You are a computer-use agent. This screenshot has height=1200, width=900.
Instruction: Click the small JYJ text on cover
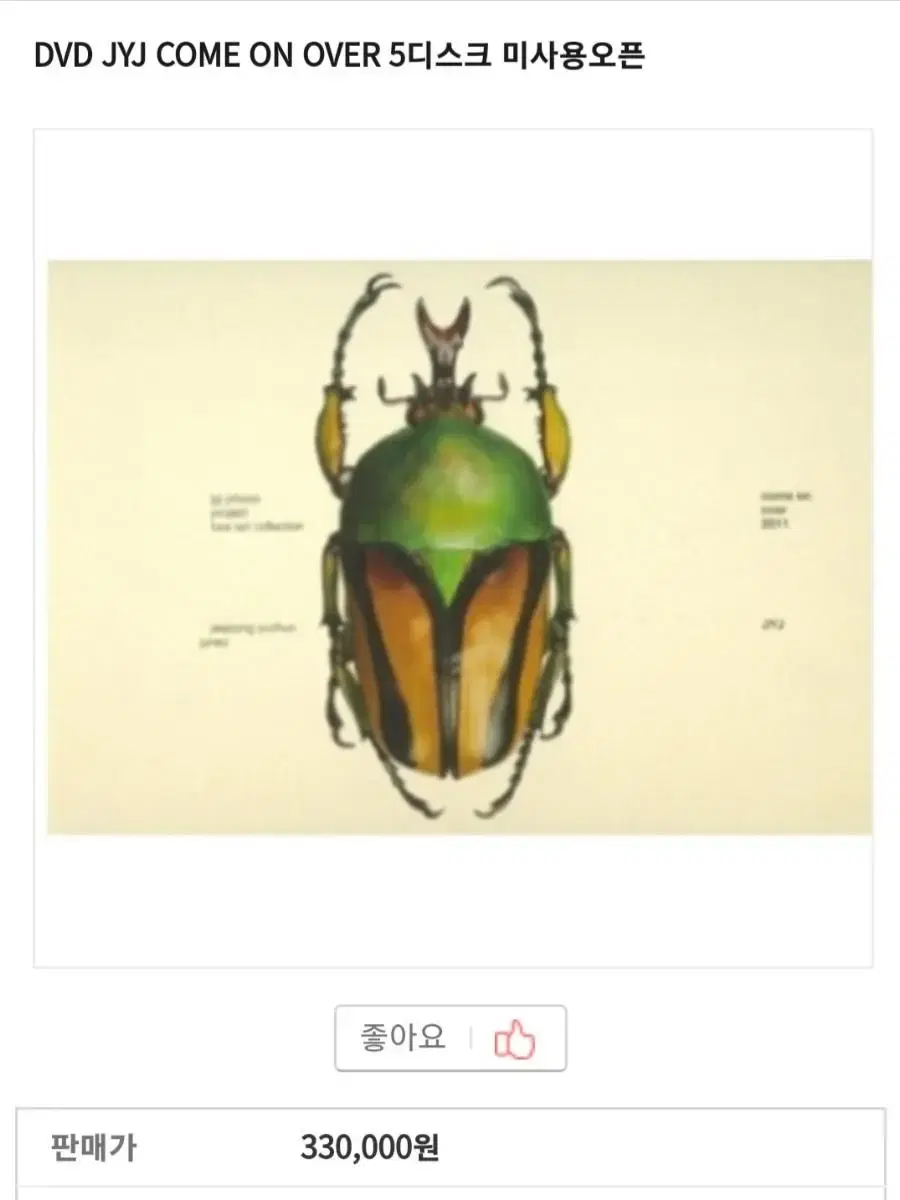click(771, 625)
